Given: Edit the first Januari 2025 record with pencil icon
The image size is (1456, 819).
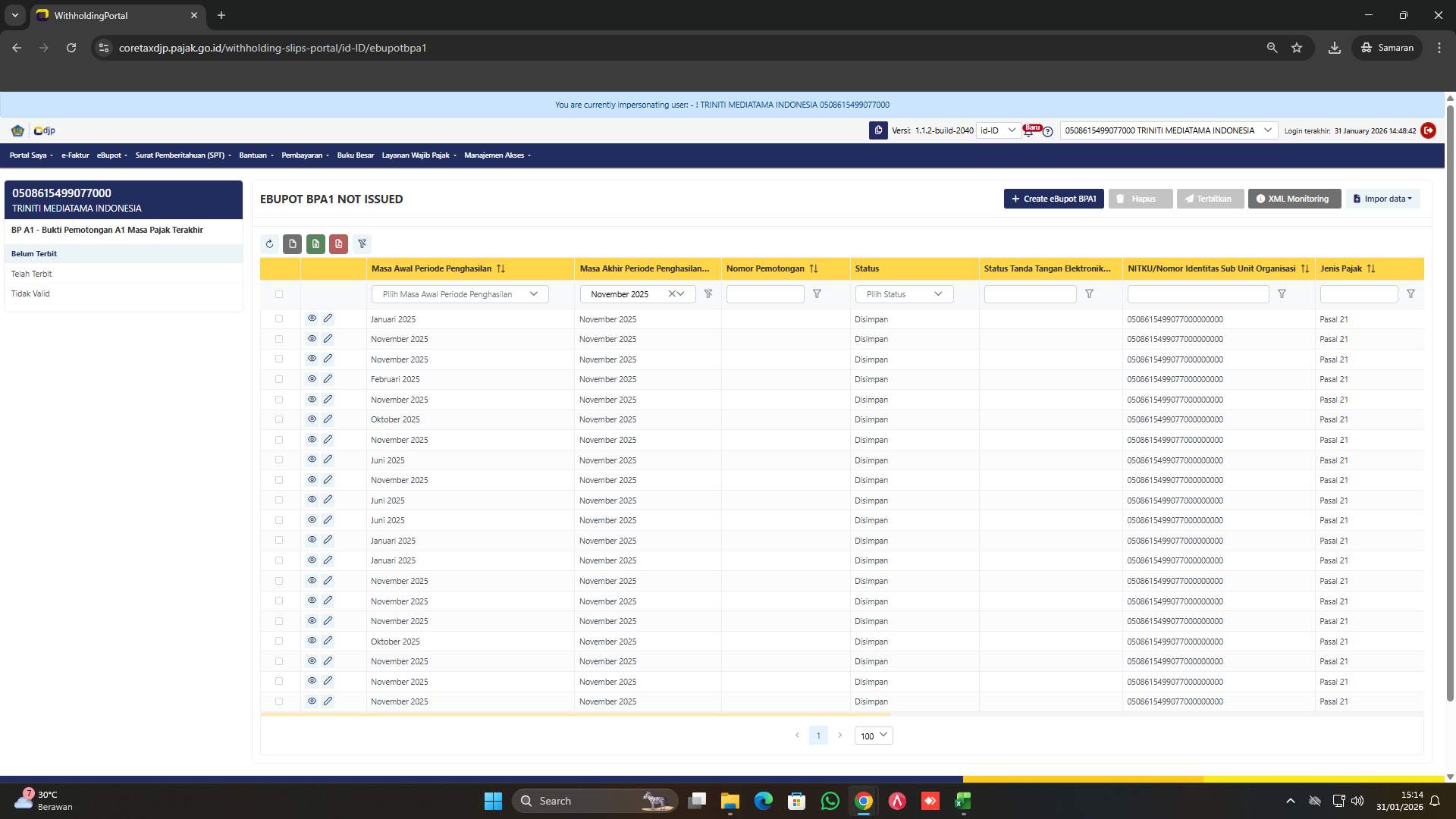Looking at the screenshot, I should [328, 318].
